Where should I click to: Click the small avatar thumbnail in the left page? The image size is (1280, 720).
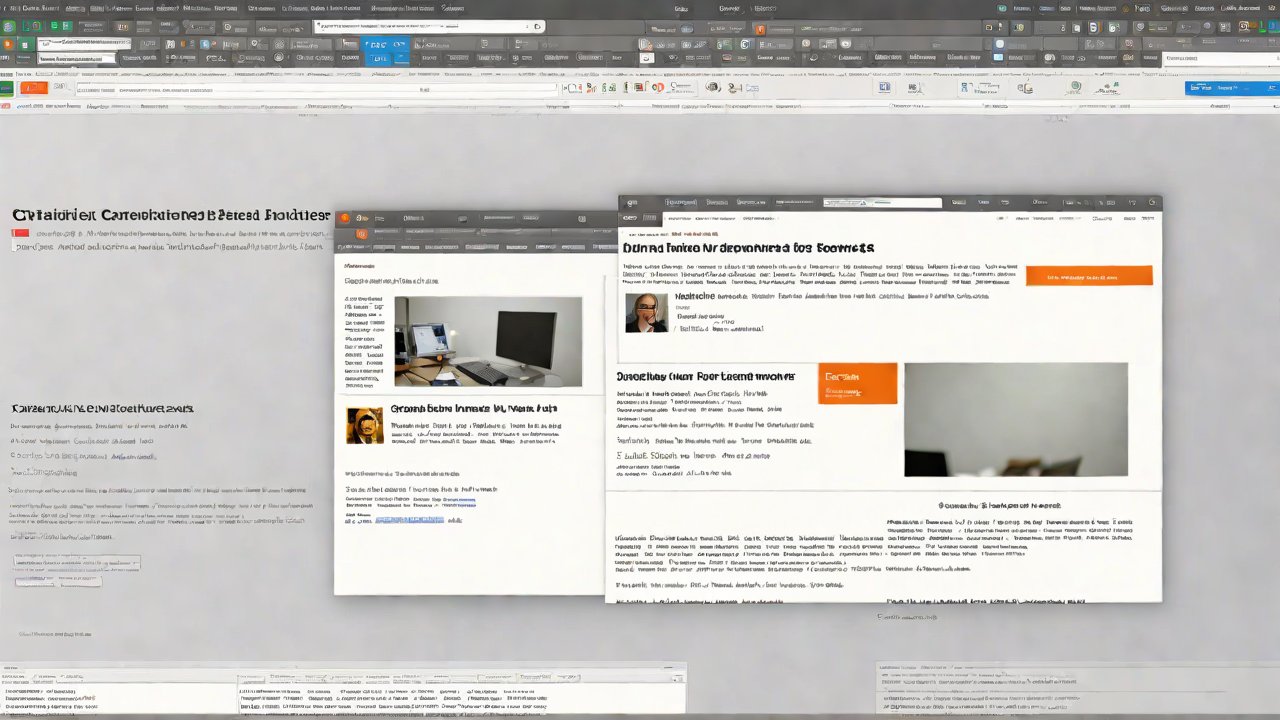pyautogui.click(x=364, y=425)
